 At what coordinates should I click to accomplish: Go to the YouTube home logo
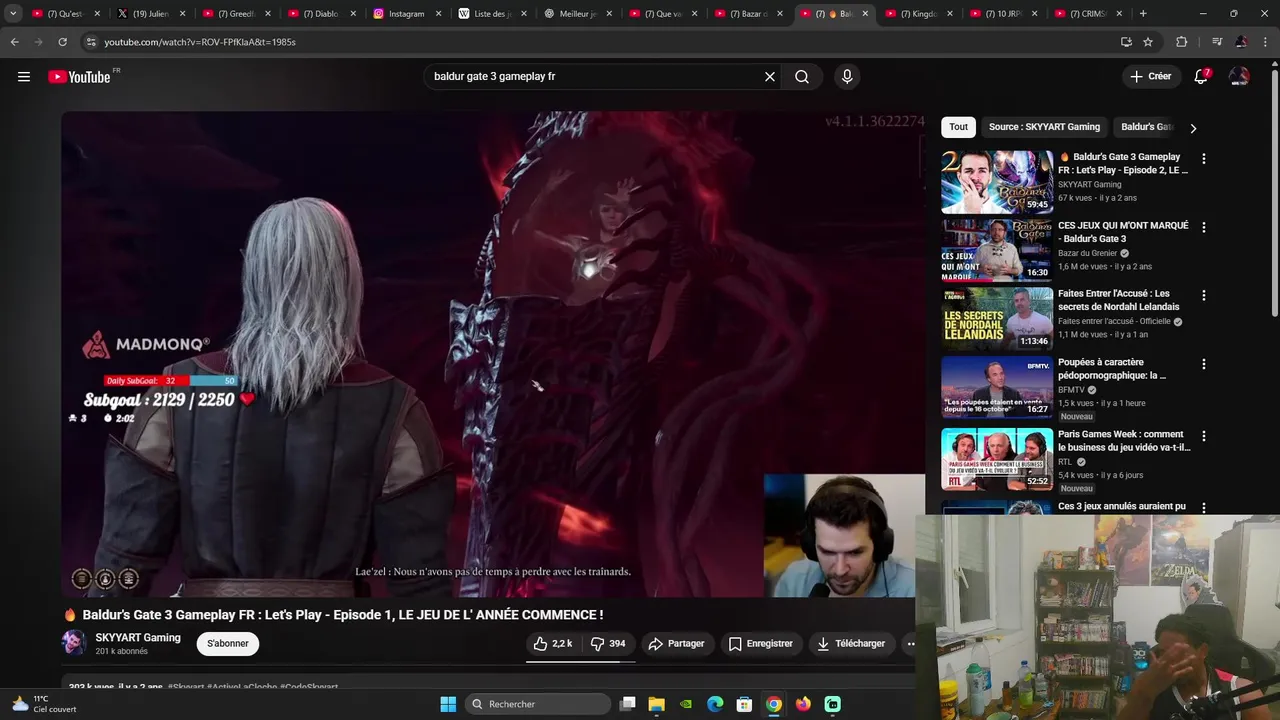tap(79, 76)
